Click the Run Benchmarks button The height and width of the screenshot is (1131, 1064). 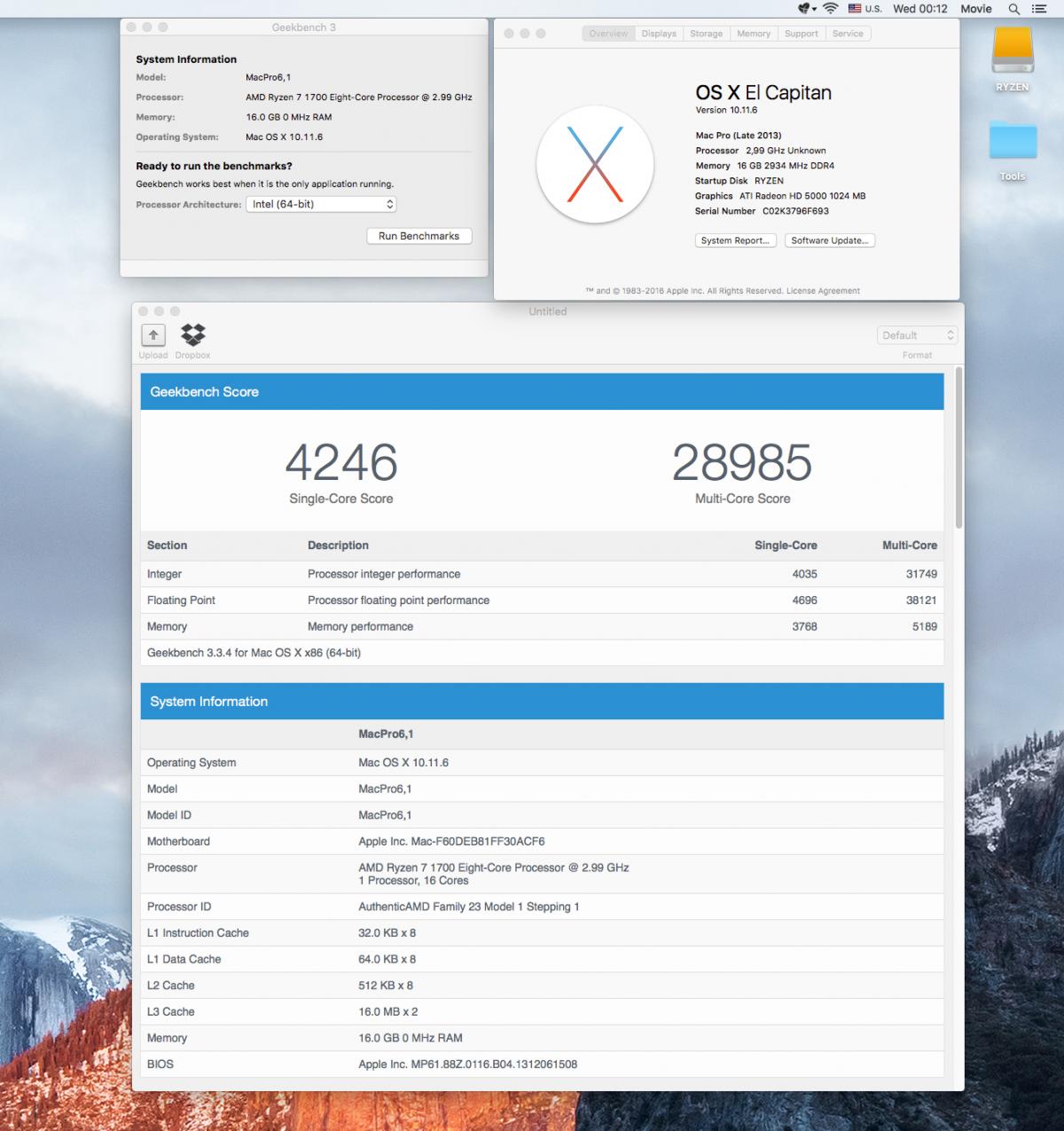tap(419, 236)
